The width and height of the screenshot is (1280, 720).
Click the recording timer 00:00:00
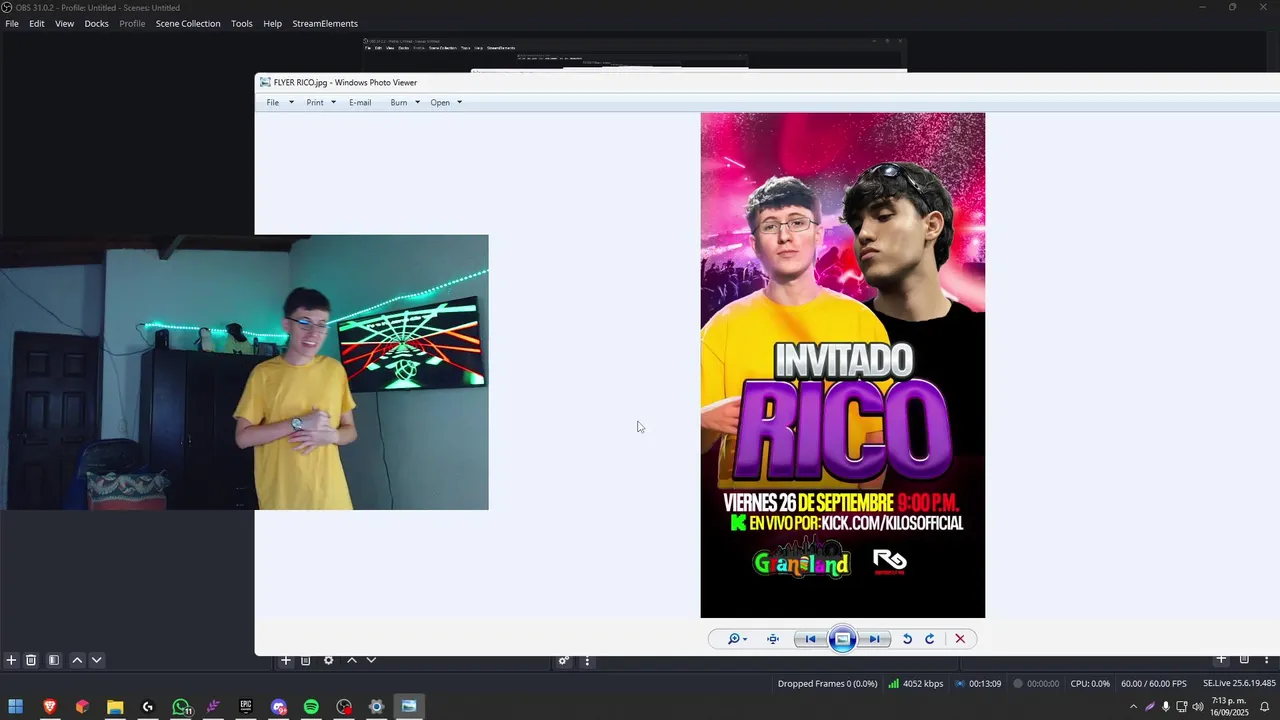coord(1036,684)
